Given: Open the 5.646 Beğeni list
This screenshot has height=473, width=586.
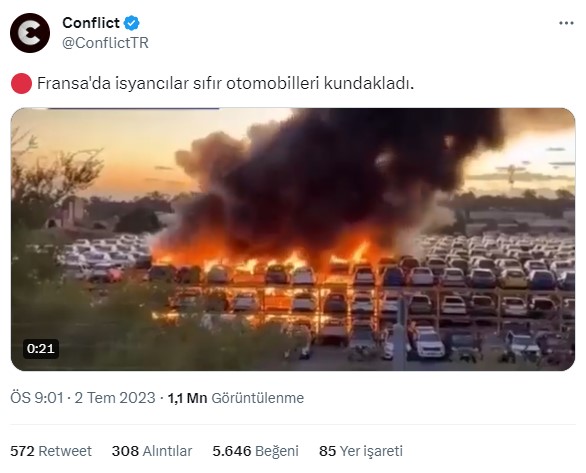Looking at the screenshot, I should click(255, 451).
